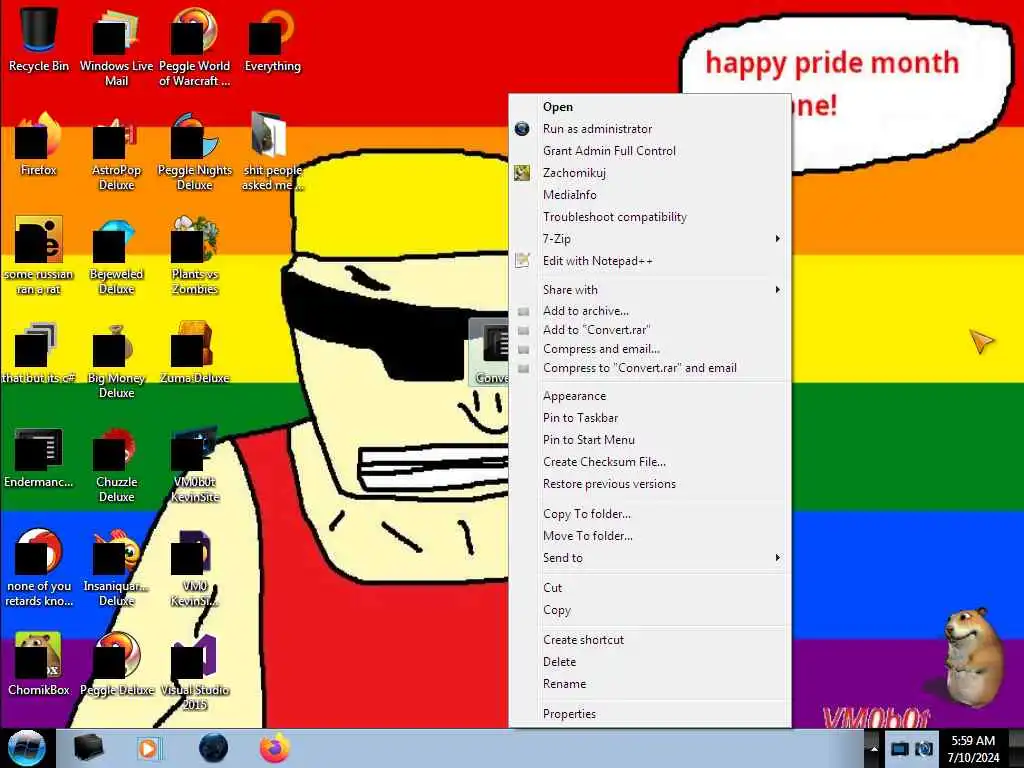Open ChomikBox desktop shortcut
Viewport: 1024px width, 768px height.
(39, 664)
